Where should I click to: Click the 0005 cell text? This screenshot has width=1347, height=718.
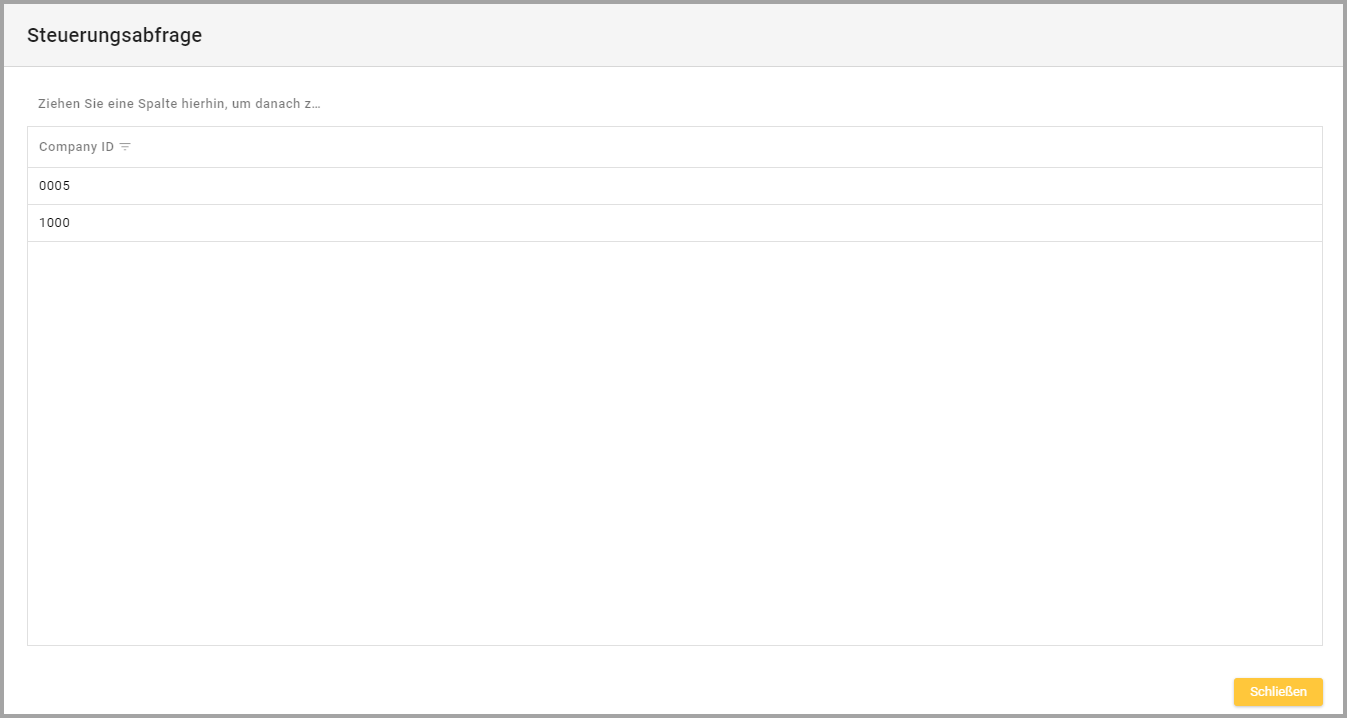pyautogui.click(x=55, y=186)
